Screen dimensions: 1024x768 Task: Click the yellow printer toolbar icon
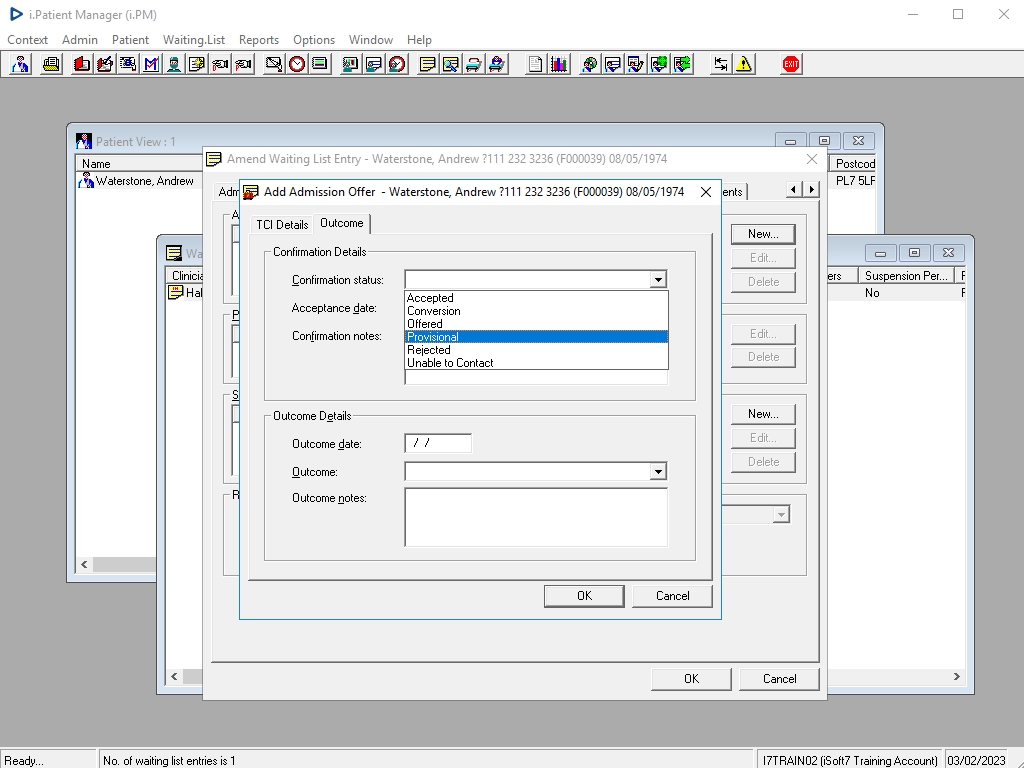[x=51, y=64]
